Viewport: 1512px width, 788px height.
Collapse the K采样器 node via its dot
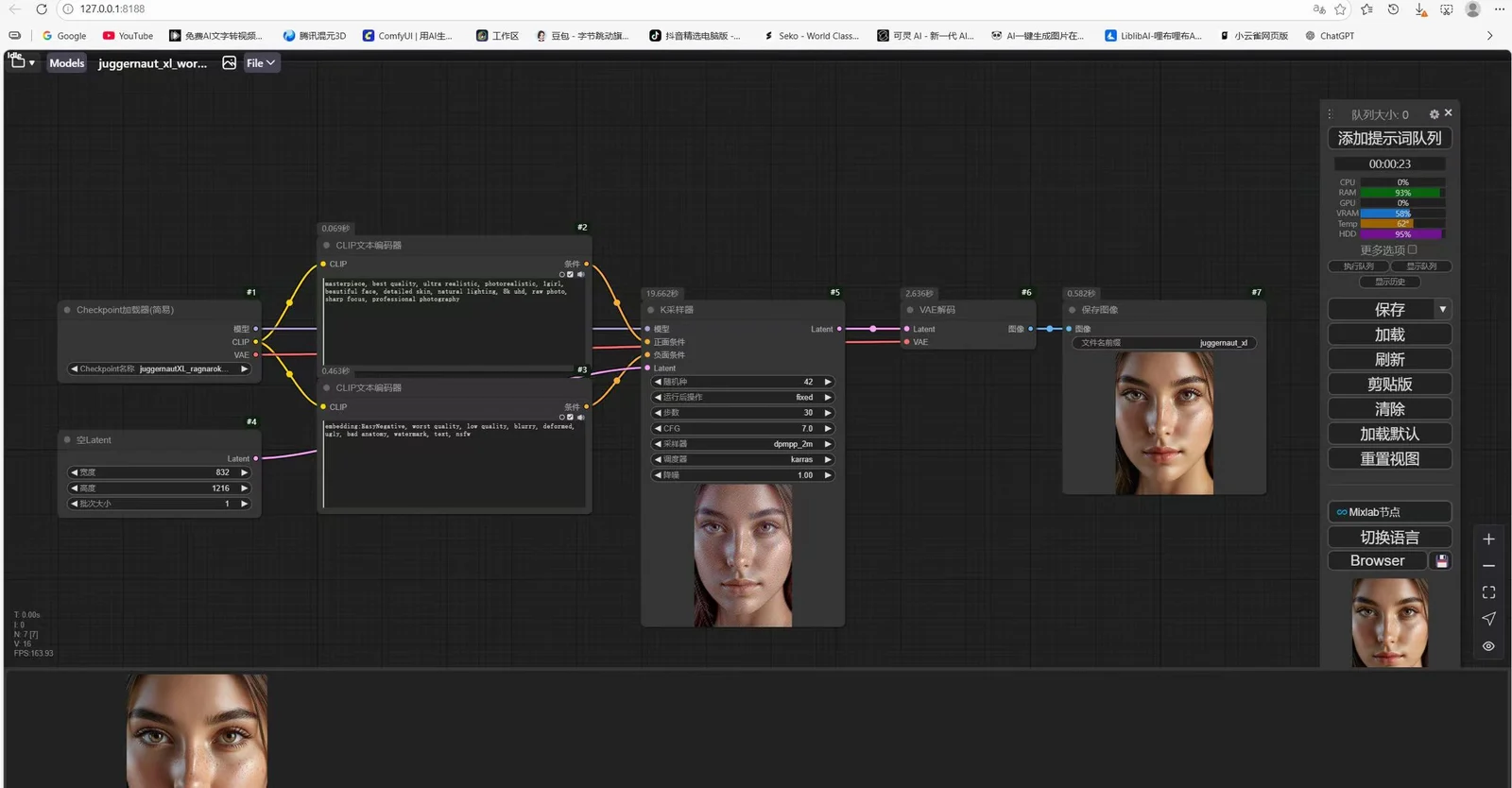click(x=650, y=310)
